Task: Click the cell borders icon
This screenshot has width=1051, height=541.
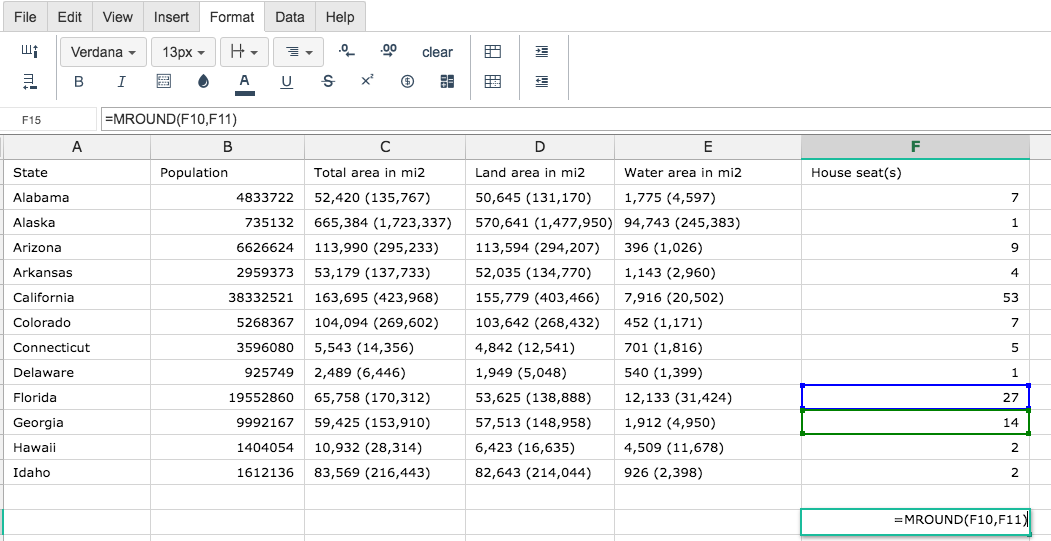Action: pos(163,82)
